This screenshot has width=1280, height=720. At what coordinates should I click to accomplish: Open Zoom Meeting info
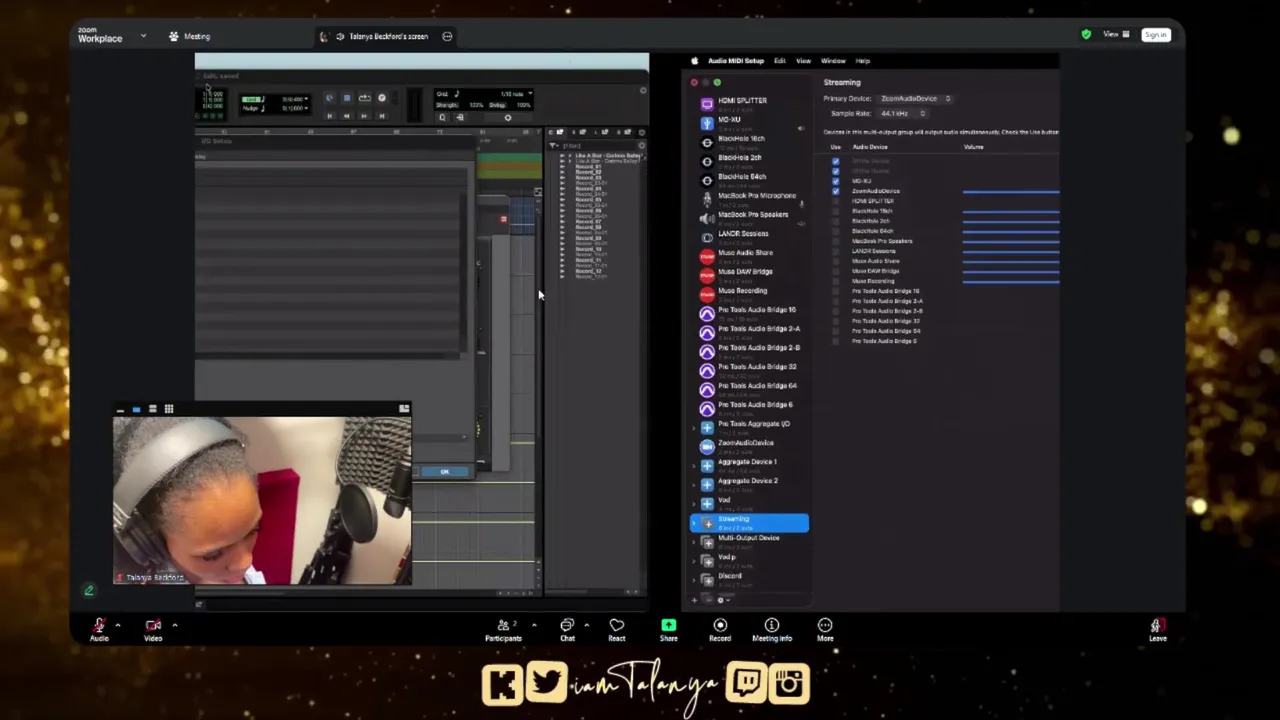(x=772, y=629)
